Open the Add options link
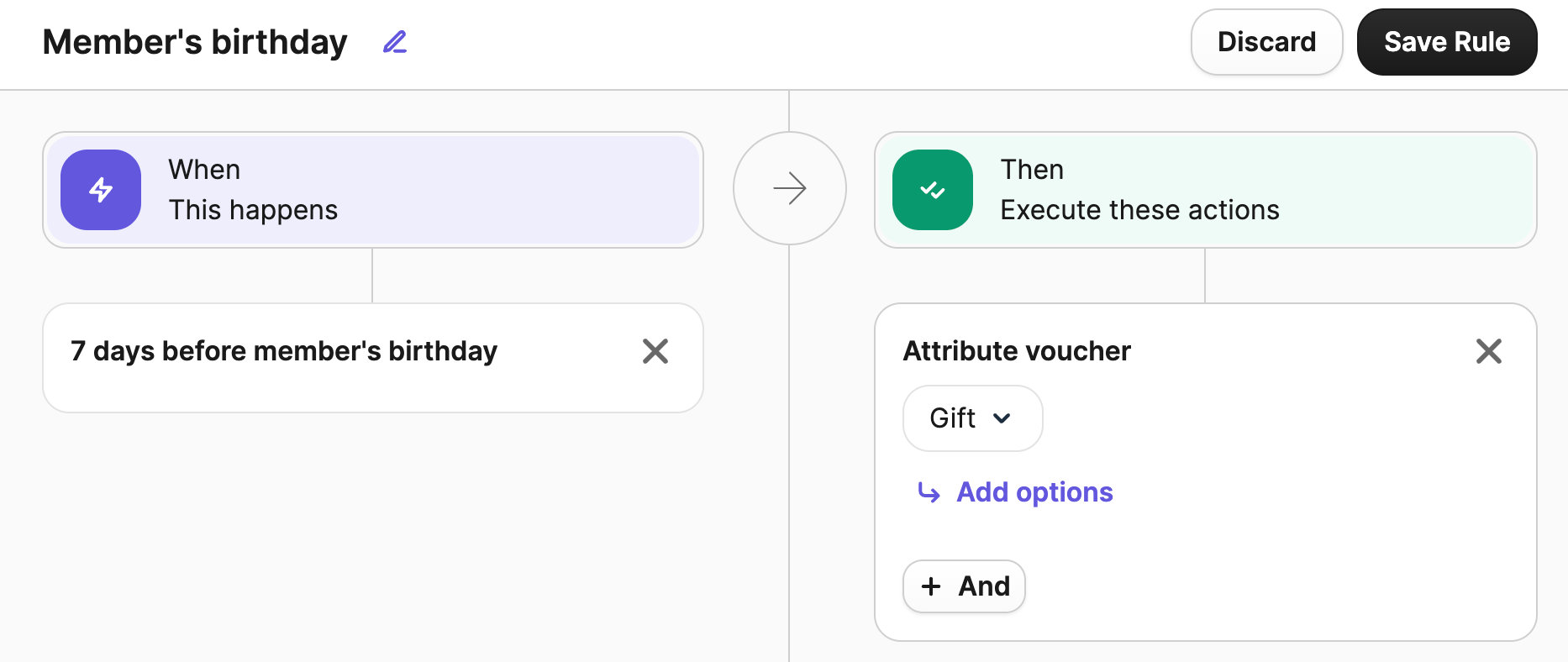1568x662 pixels. pyautogui.click(x=1034, y=492)
